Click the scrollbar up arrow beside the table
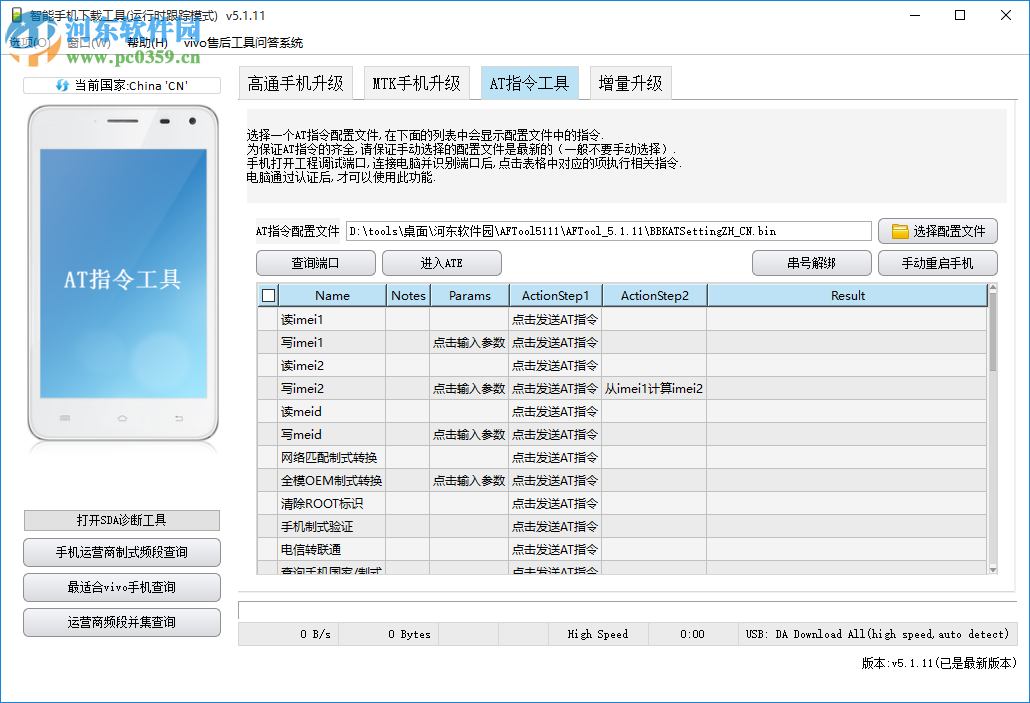This screenshot has height=703, width=1030. [x=993, y=289]
